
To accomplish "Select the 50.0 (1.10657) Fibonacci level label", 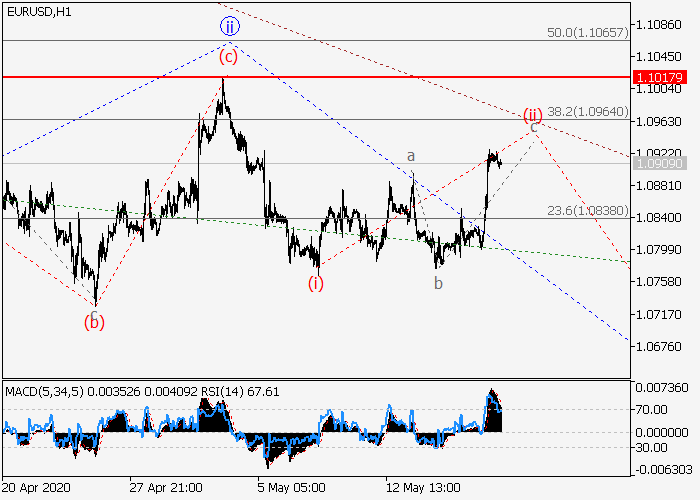I will point(588,33).
